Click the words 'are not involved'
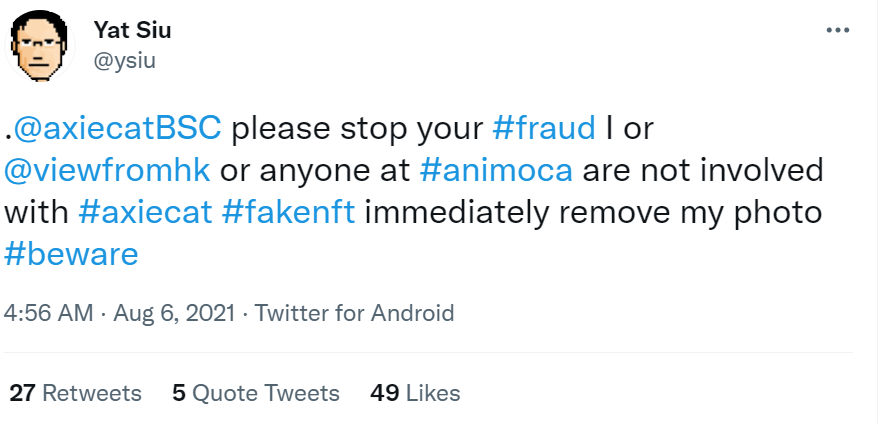 click(x=702, y=170)
